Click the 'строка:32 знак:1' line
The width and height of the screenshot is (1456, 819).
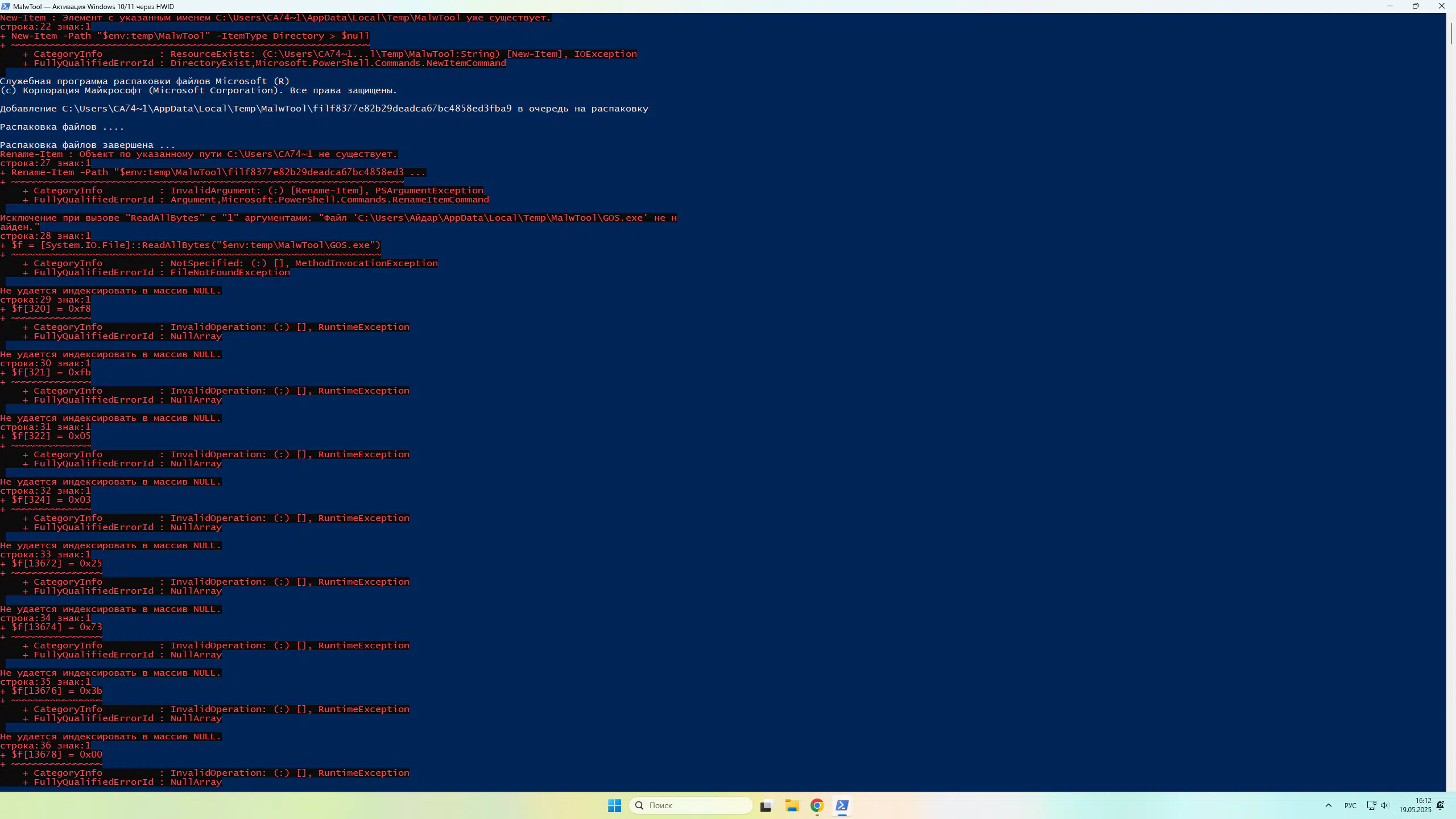[x=45, y=491]
